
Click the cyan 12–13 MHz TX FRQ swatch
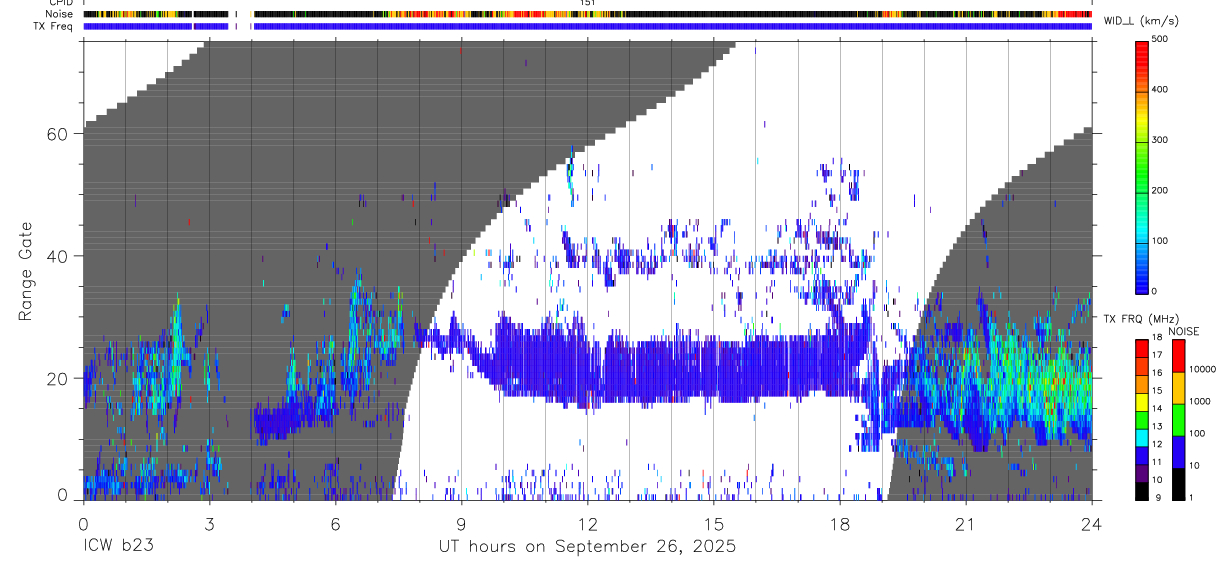(x=1141, y=437)
